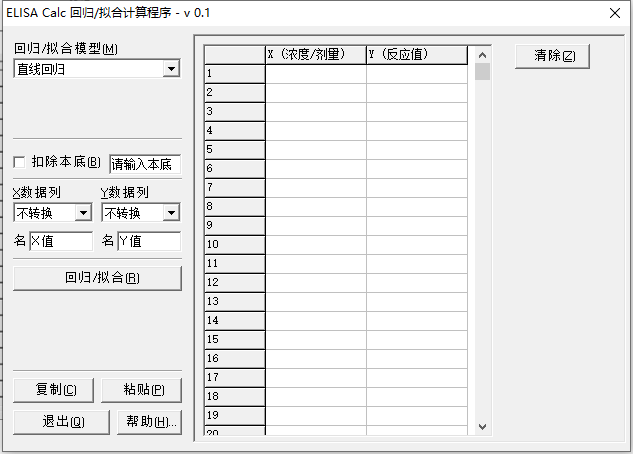The image size is (633, 454).
Task: Select row header 17
Action: tap(235, 377)
